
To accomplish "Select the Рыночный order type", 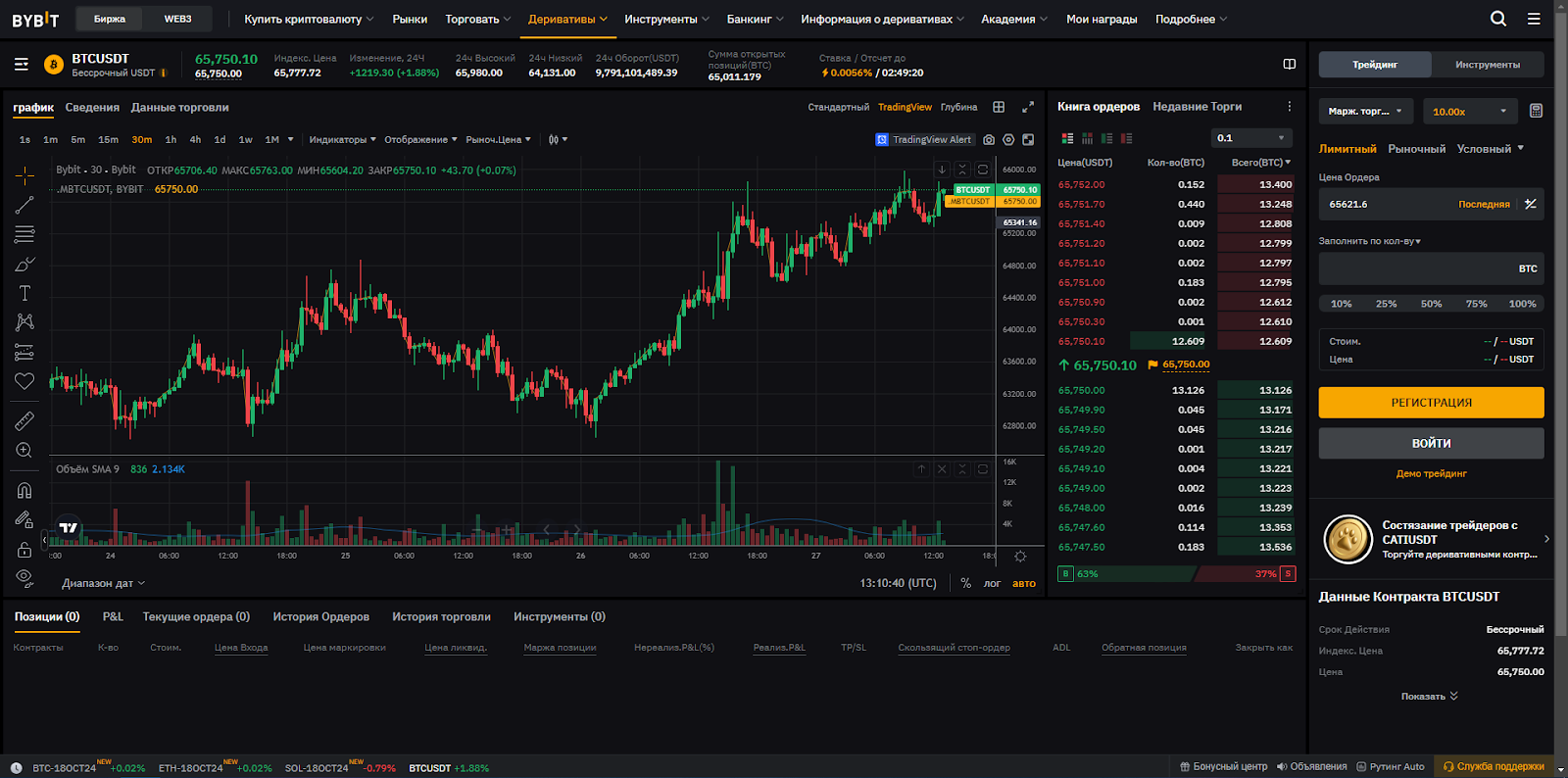I will [1416, 149].
